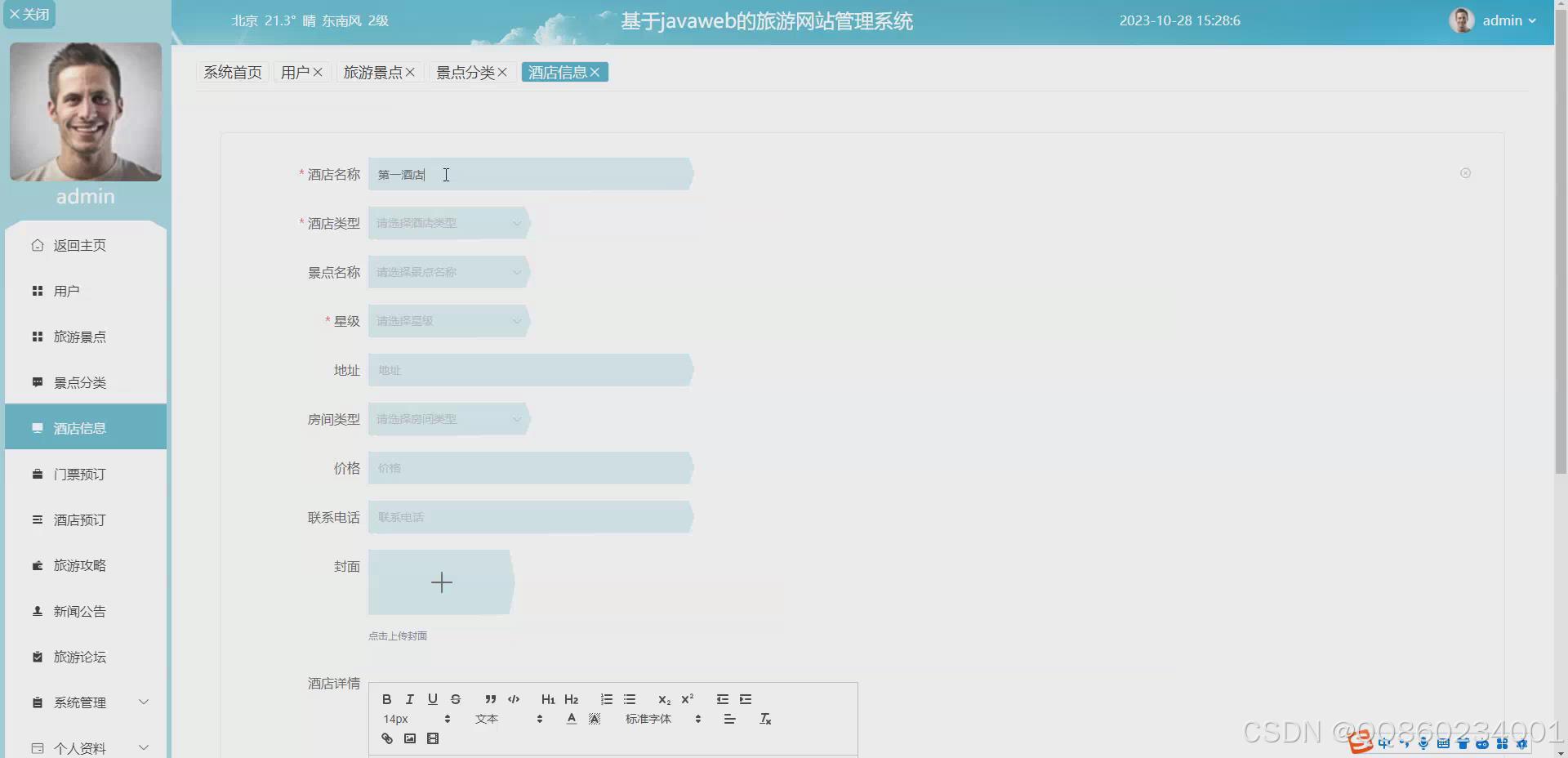Apply italic formatting in the editor
This screenshot has height=758, width=1568.
410,699
